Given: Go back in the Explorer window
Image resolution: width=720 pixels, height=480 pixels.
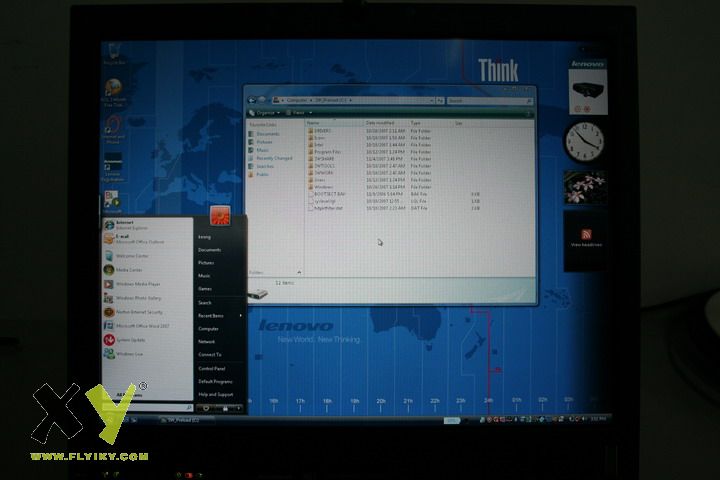Looking at the screenshot, I should point(252,100).
